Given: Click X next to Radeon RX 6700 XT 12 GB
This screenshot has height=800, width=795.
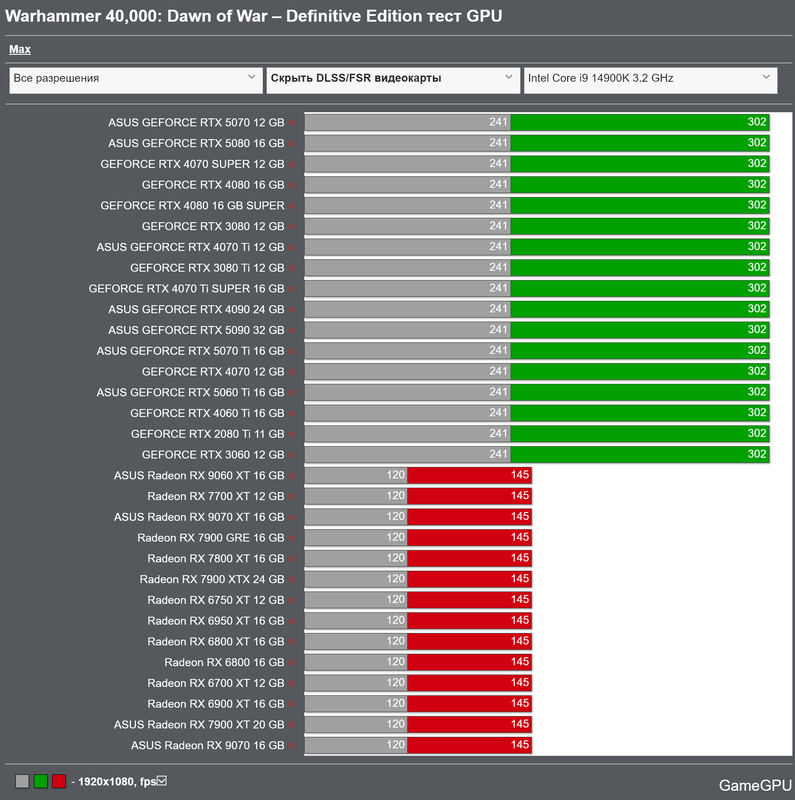Looking at the screenshot, I should pos(291,684).
